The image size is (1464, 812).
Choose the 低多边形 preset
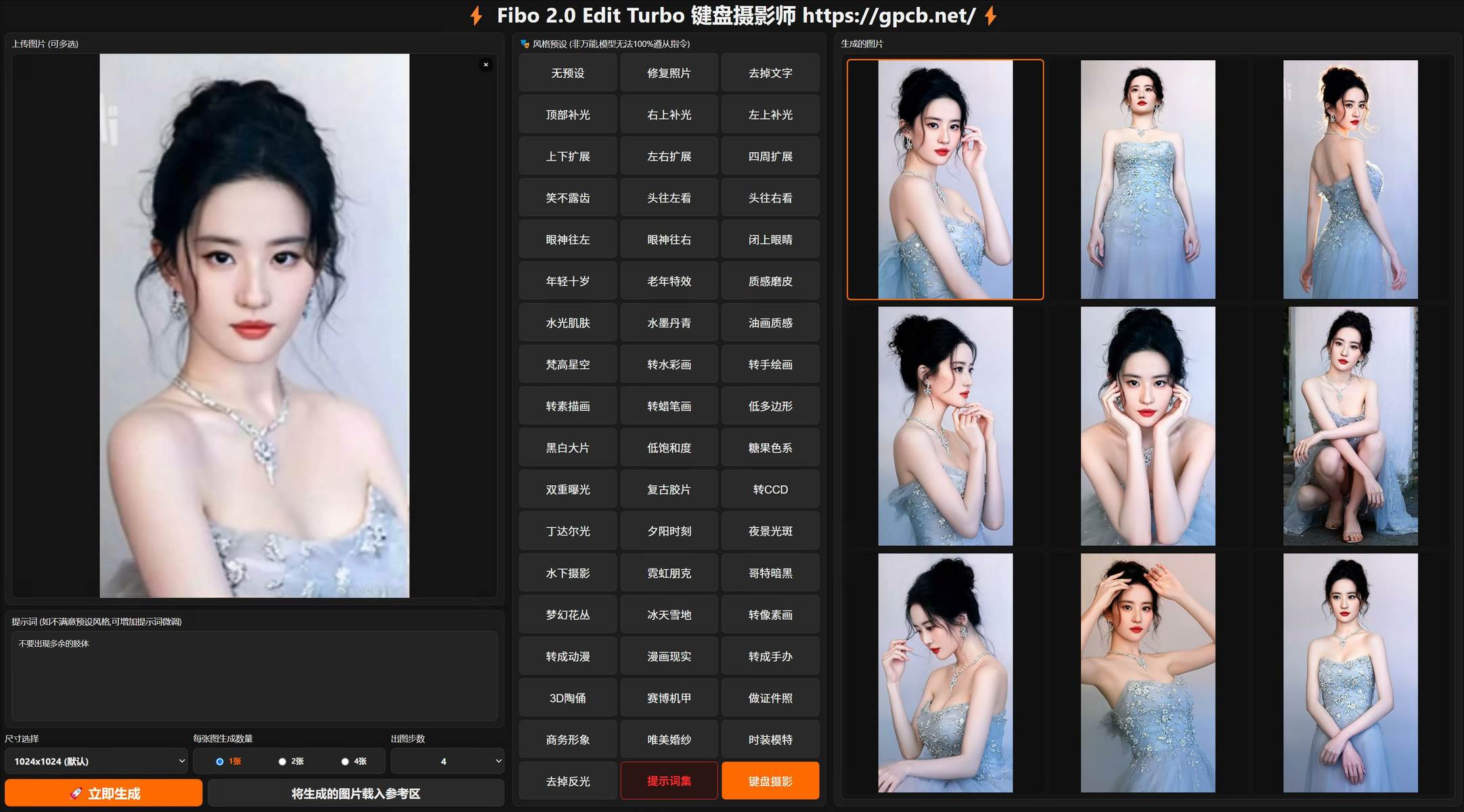[x=770, y=407]
